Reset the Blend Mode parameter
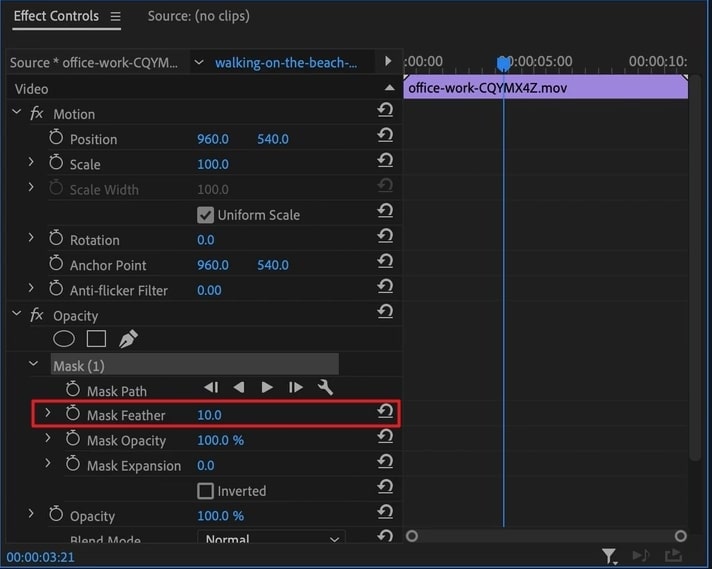Screen dimensions: 712x569 click(385, 536)
